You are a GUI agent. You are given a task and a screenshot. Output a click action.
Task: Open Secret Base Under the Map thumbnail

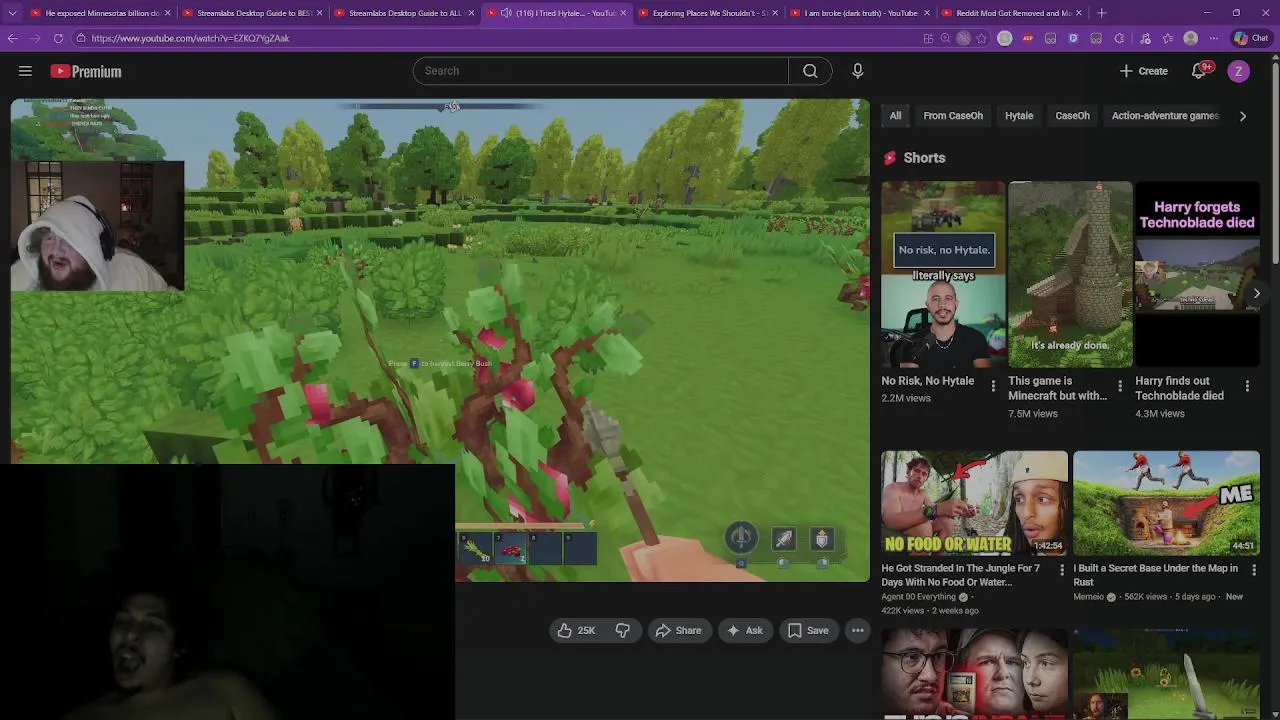click(x=1166, y=503)
